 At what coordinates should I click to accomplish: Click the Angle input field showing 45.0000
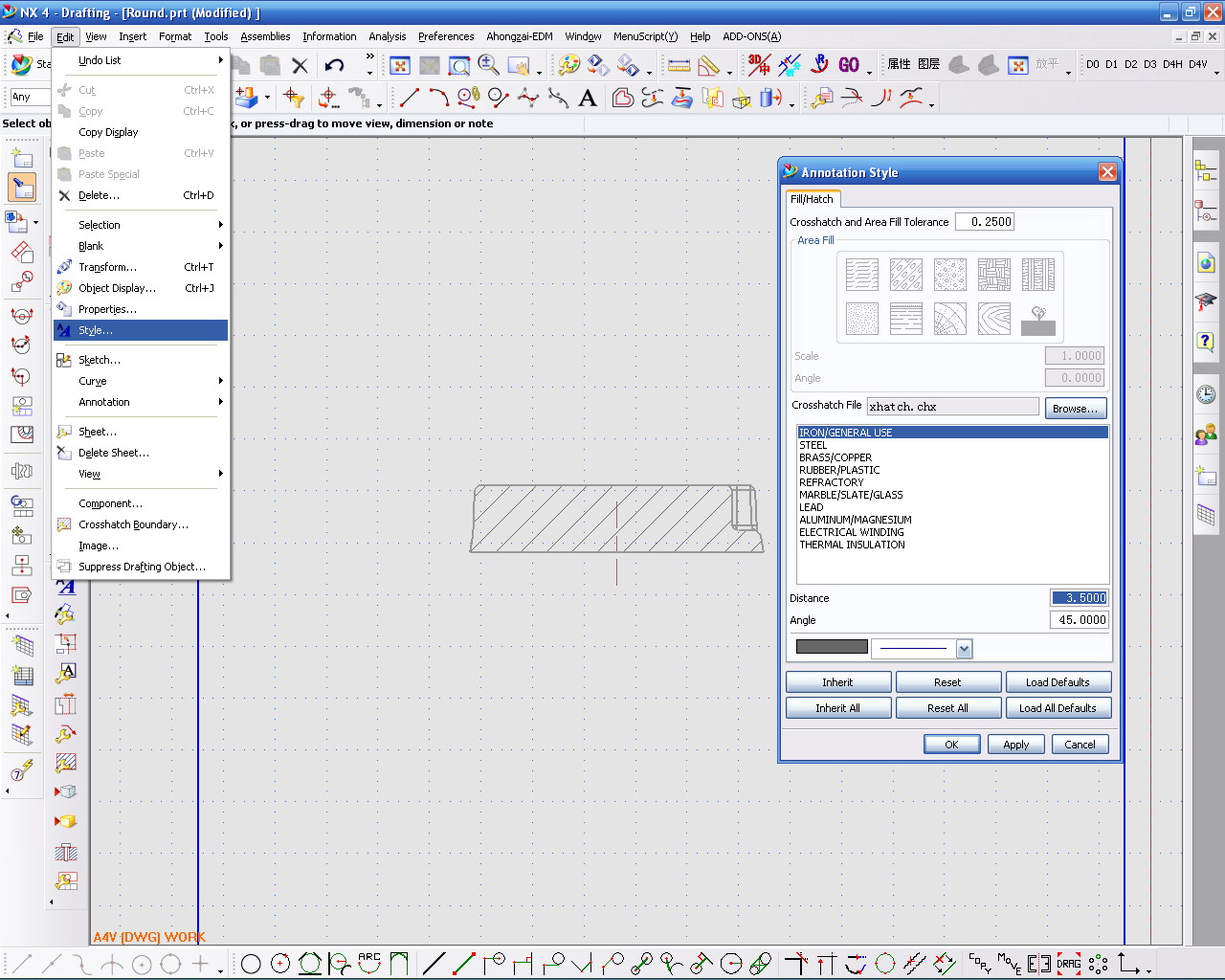[1080, 620]
